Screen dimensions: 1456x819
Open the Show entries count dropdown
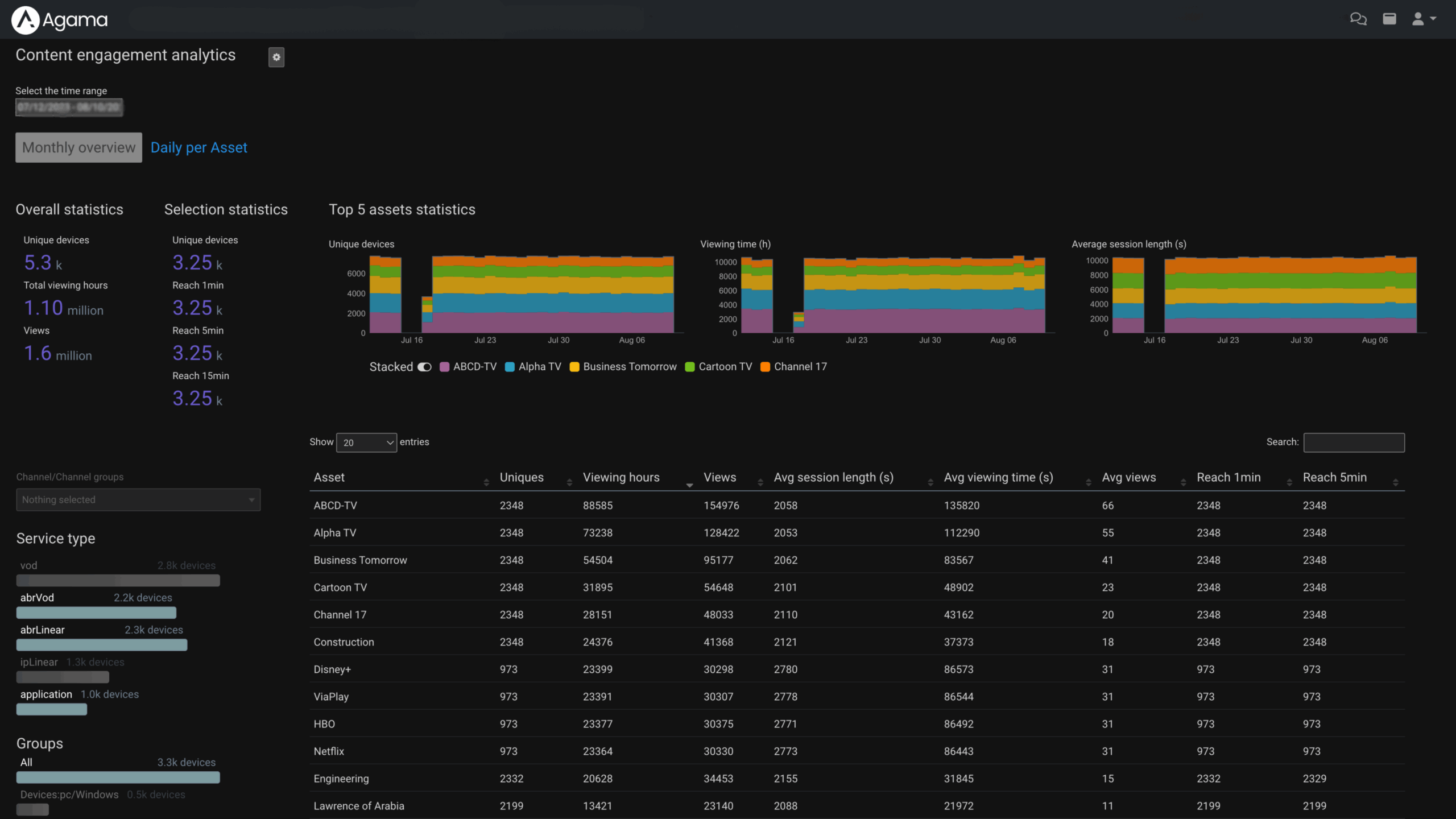pos(366,442)
